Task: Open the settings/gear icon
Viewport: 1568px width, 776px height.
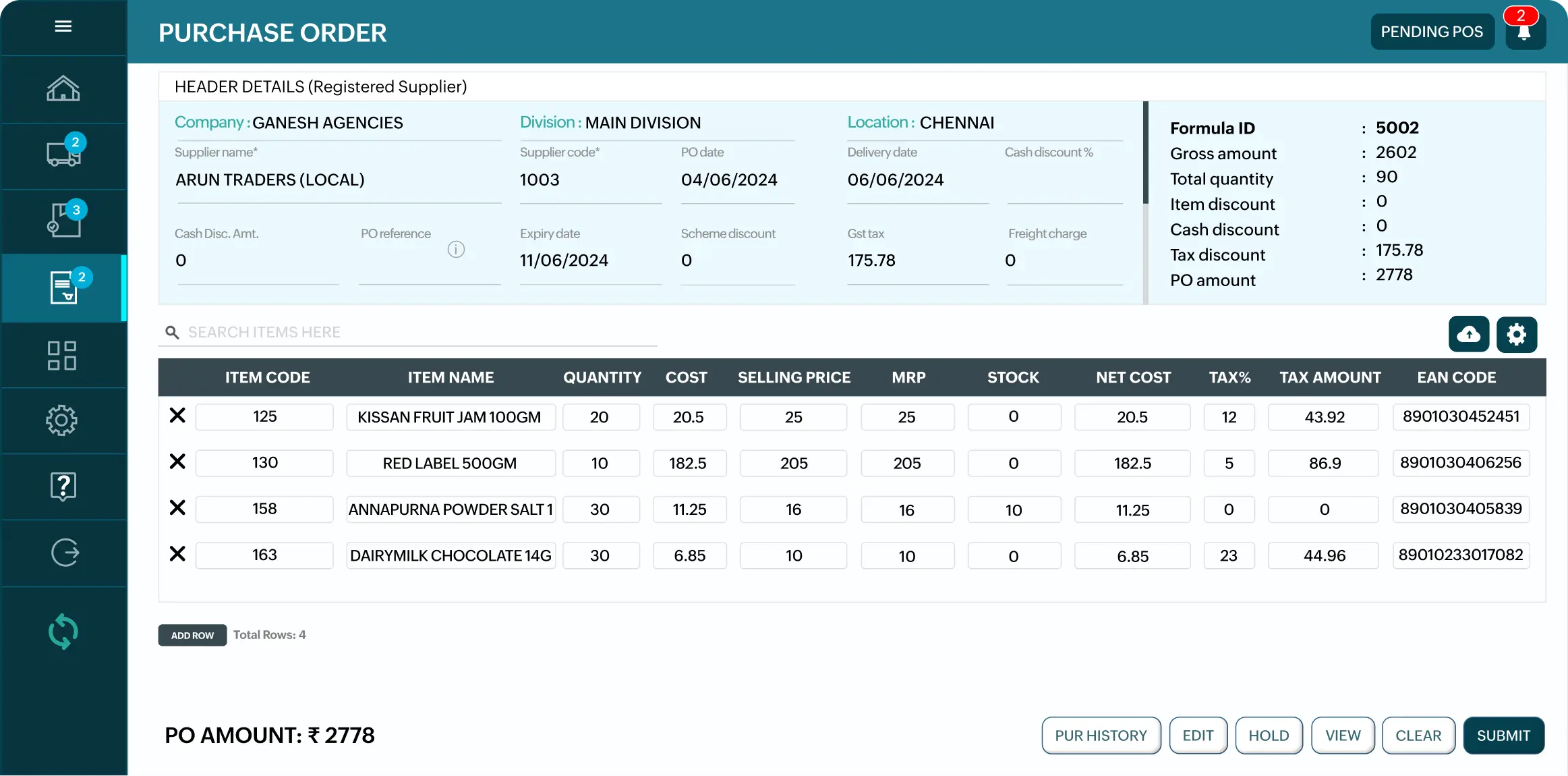Action: point(1517,333)
